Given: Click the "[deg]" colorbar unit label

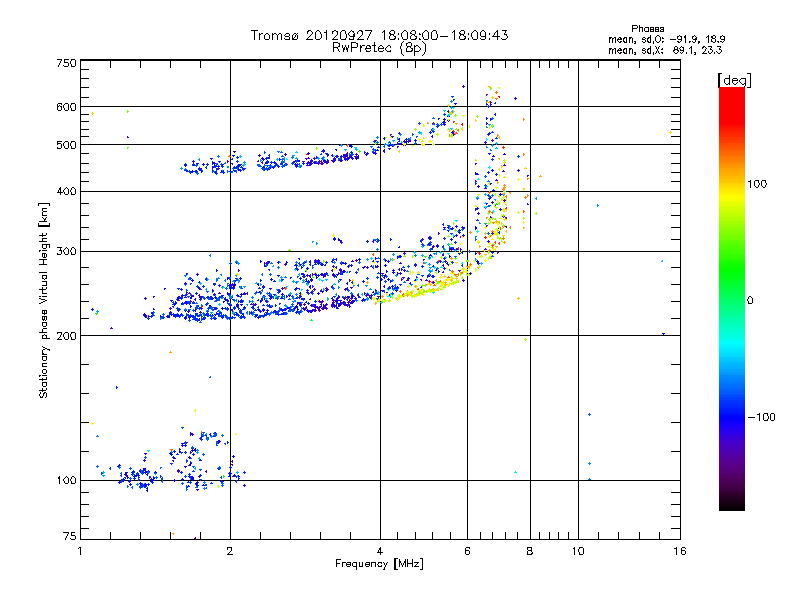Looking at the screenshot, I should 734,80.
